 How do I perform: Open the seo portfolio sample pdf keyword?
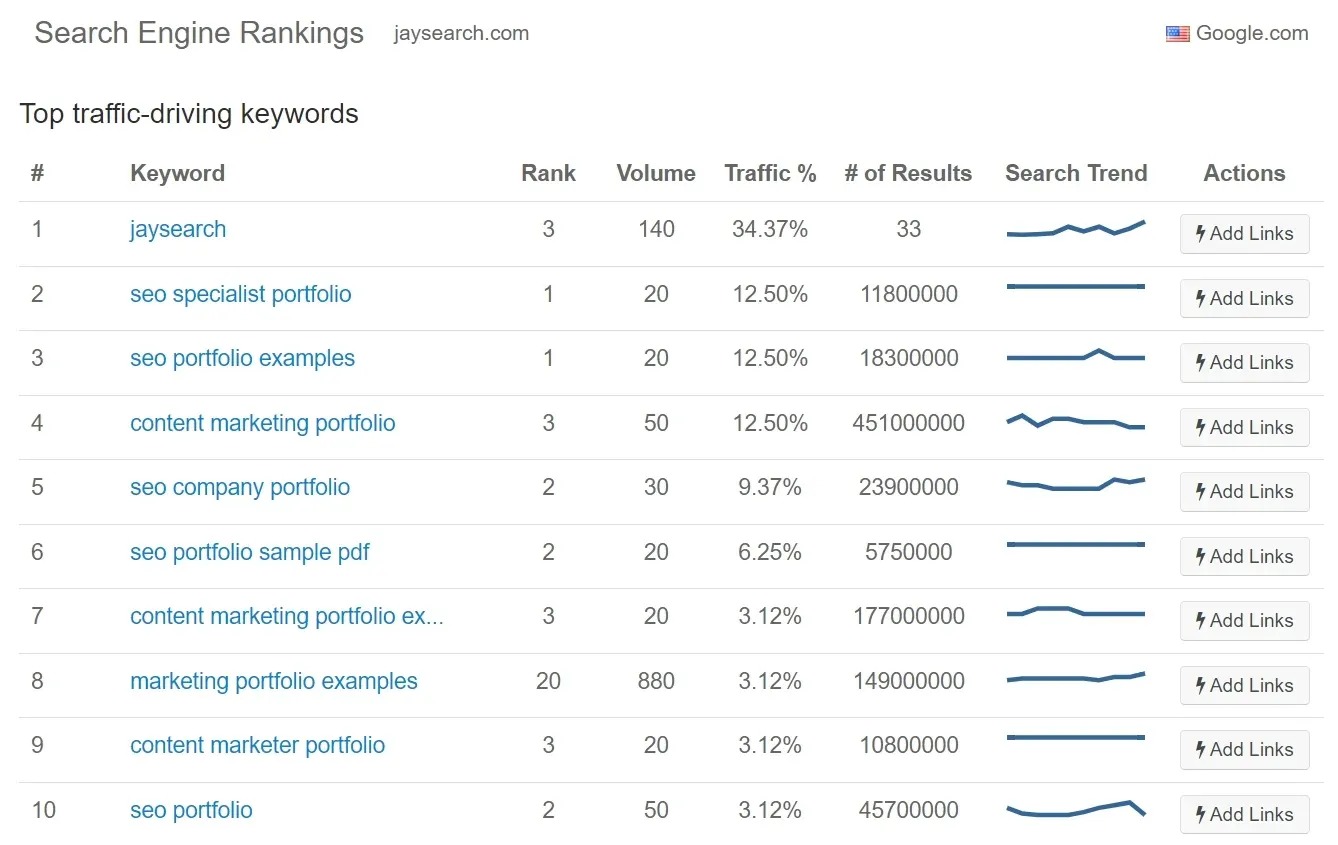pos(250,552)
